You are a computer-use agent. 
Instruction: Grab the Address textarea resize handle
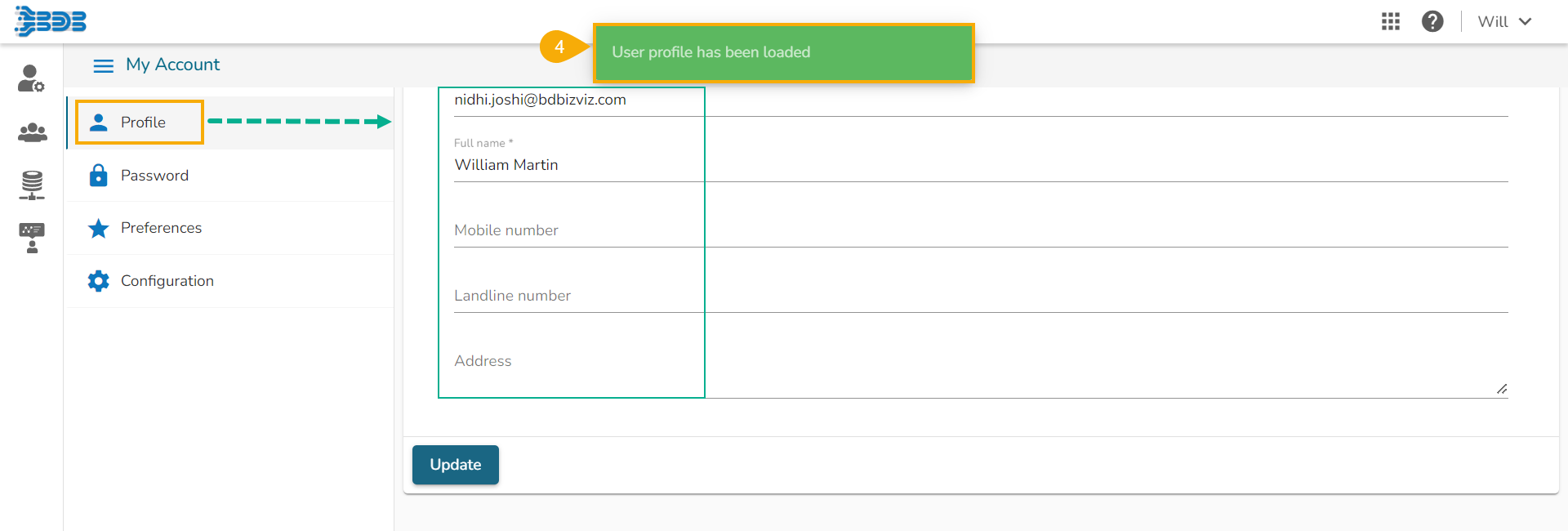(1501, 390)
